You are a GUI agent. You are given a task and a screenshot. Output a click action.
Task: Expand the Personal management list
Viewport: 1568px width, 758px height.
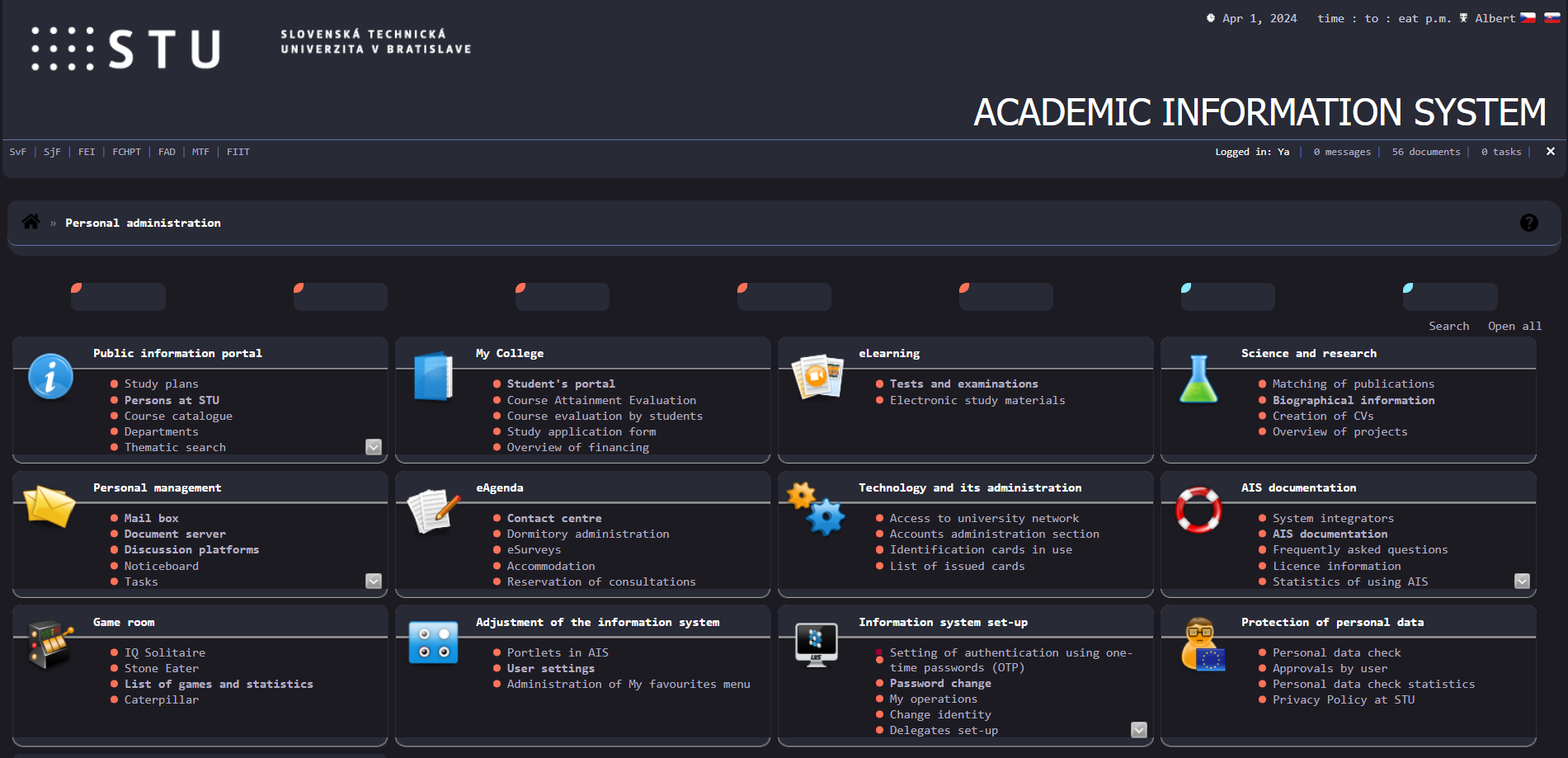point(374,581)
